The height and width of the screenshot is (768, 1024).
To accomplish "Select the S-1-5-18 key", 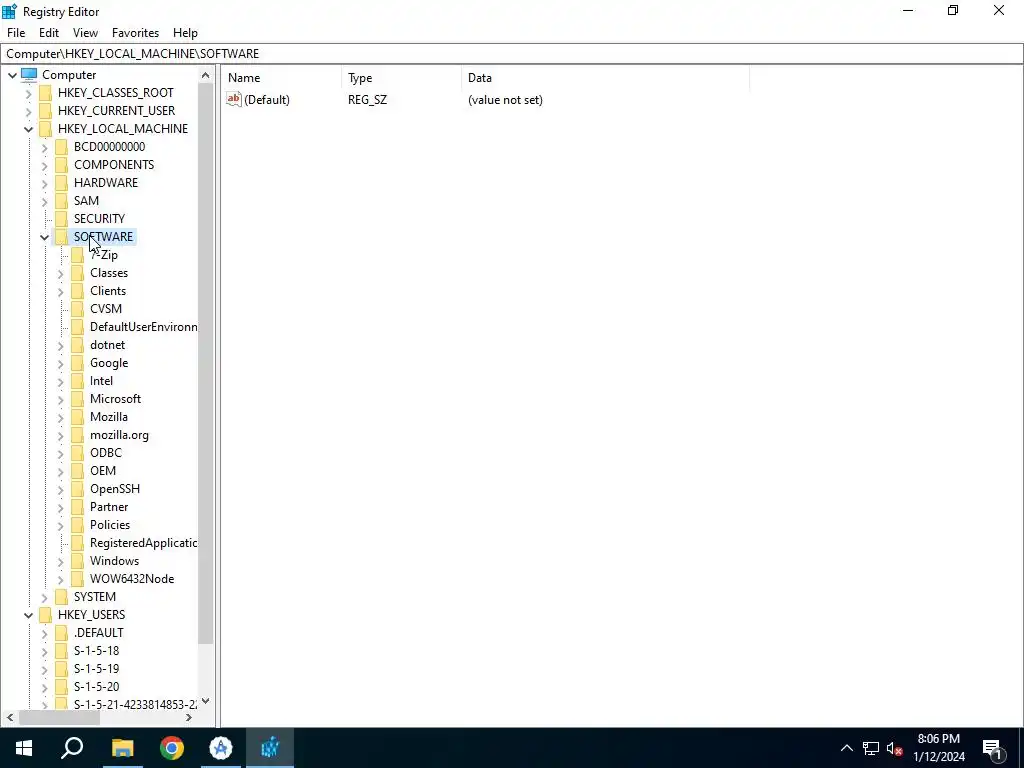I will (96, 650).
